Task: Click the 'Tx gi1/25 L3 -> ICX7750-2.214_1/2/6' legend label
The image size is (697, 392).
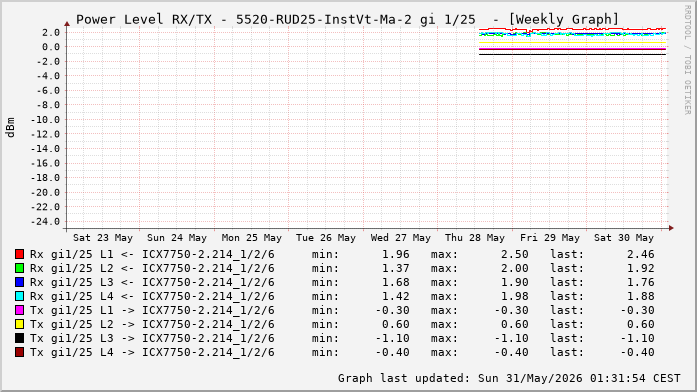Action: 152,339
